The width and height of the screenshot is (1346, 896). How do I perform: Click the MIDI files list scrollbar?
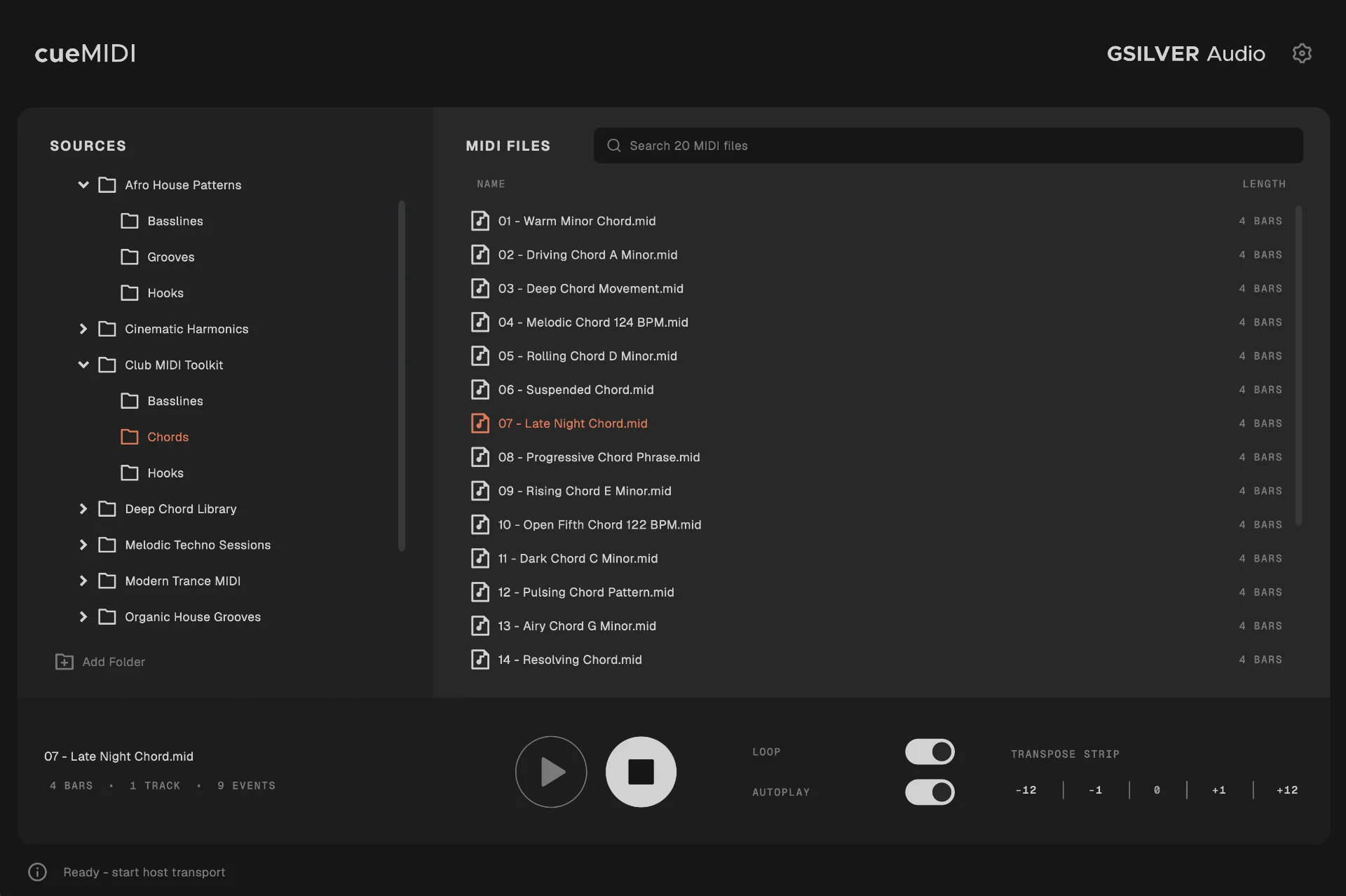point(1298,365)
